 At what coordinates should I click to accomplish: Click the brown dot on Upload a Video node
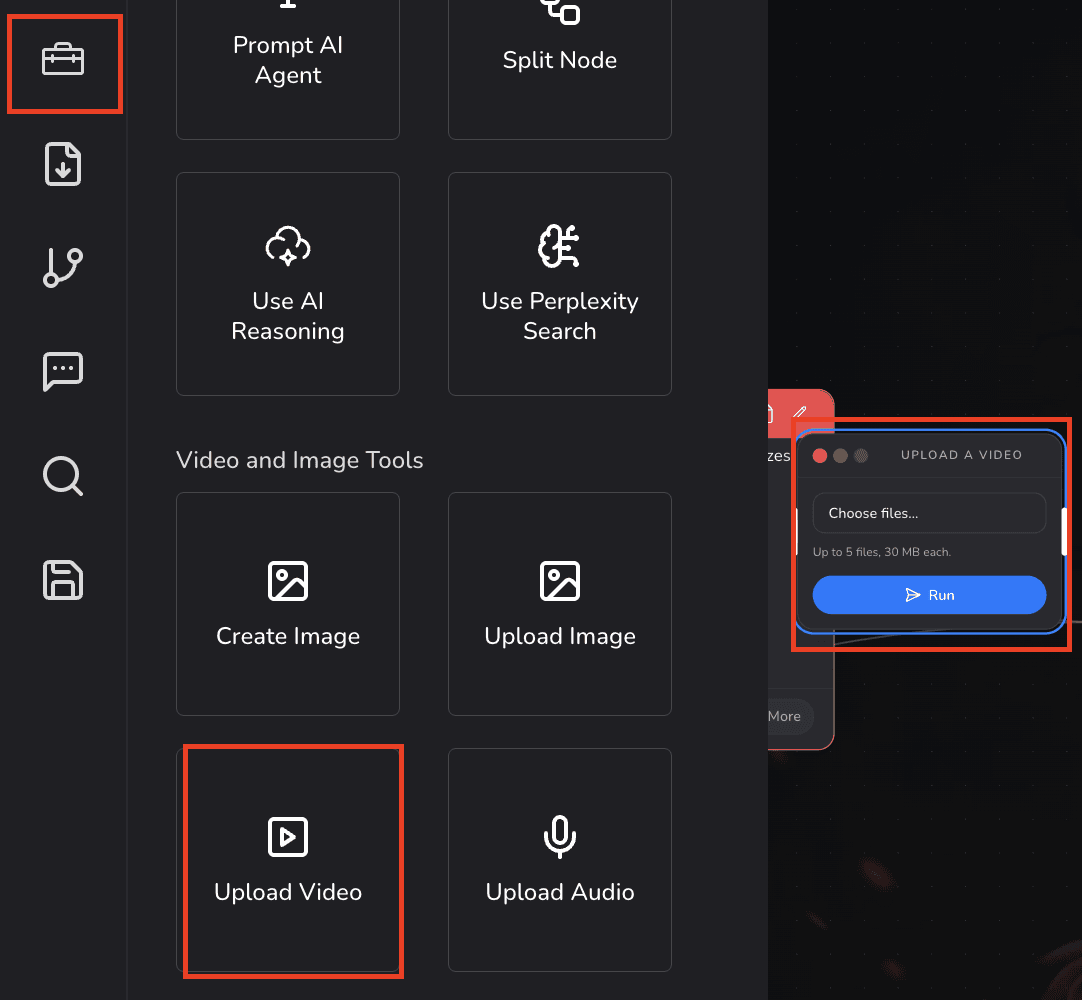pos(840,455)
